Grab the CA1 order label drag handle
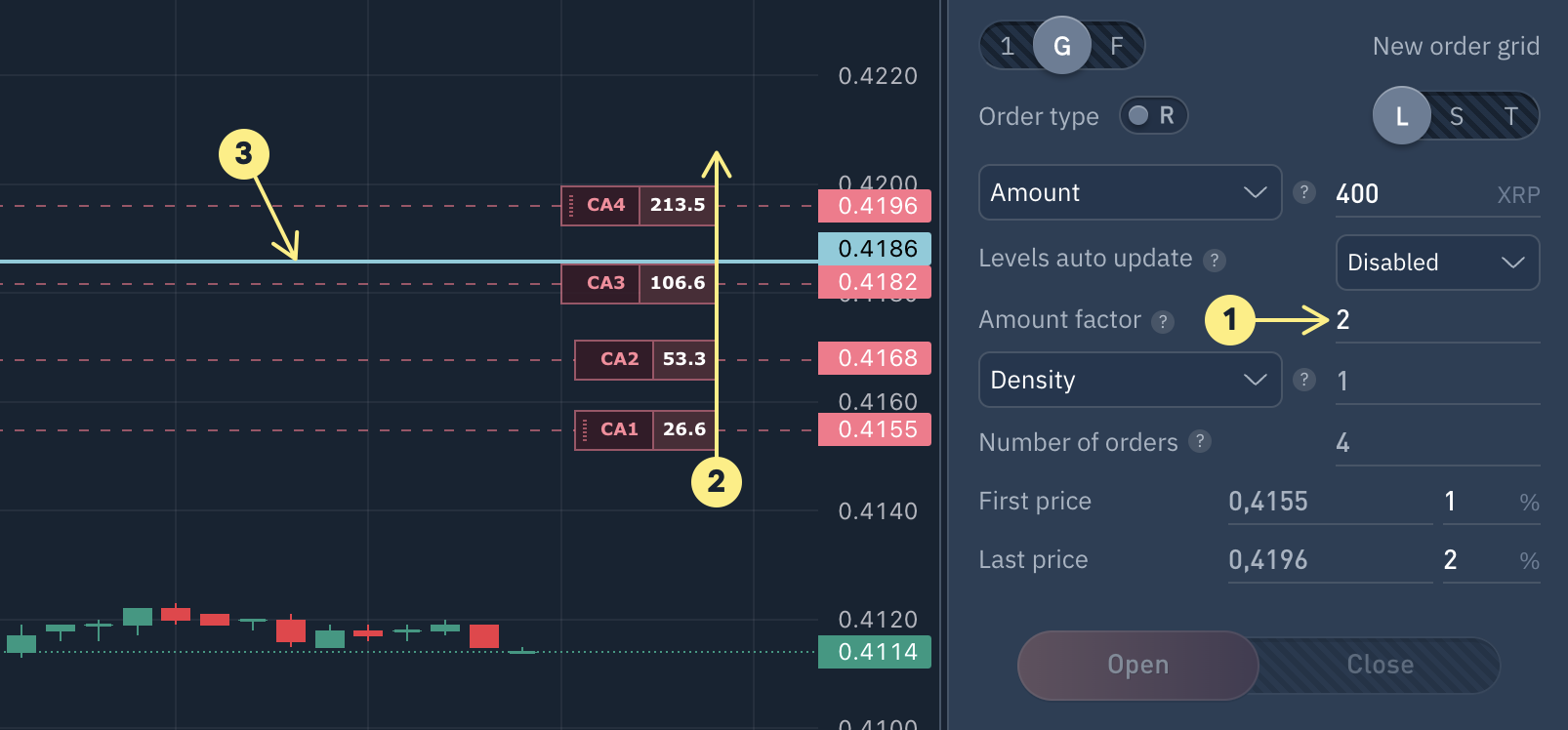Screen dimensions: 1568x730 pos(585,429)
